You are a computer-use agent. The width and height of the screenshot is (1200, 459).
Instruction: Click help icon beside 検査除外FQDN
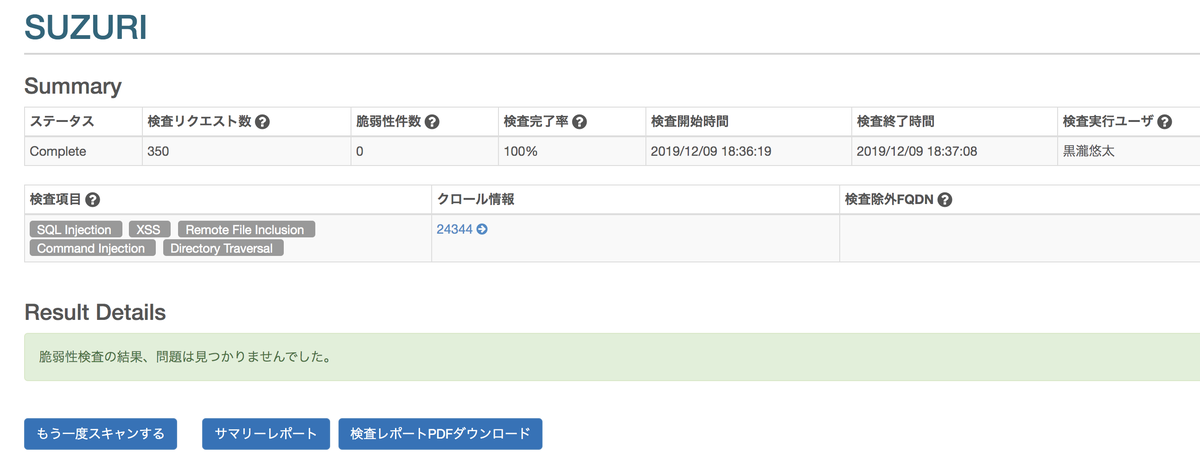(945, 200)
